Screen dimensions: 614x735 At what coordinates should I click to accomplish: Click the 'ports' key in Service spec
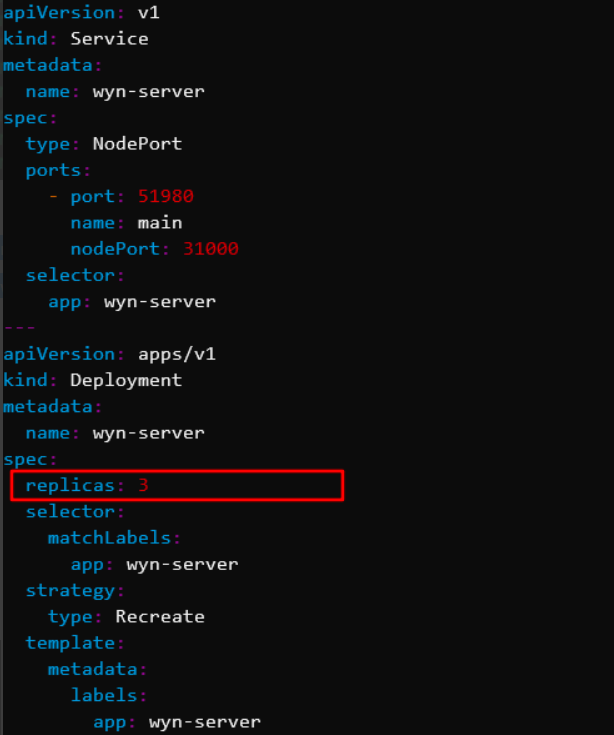pos(53,171)
